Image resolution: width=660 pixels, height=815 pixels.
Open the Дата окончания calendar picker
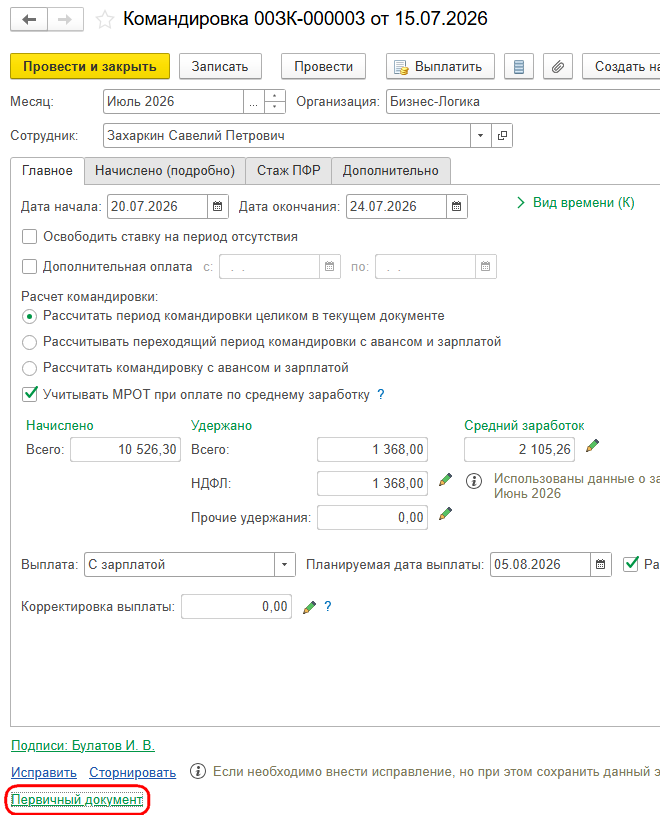(x=456, y=206)
